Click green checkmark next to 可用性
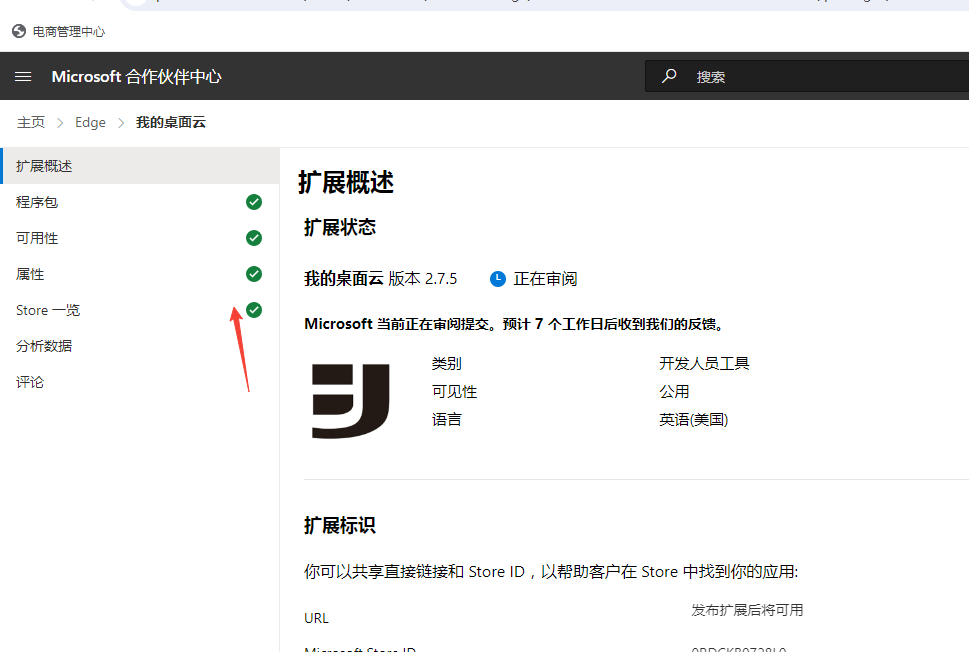The image size is (969, 652). coord(254,238)
